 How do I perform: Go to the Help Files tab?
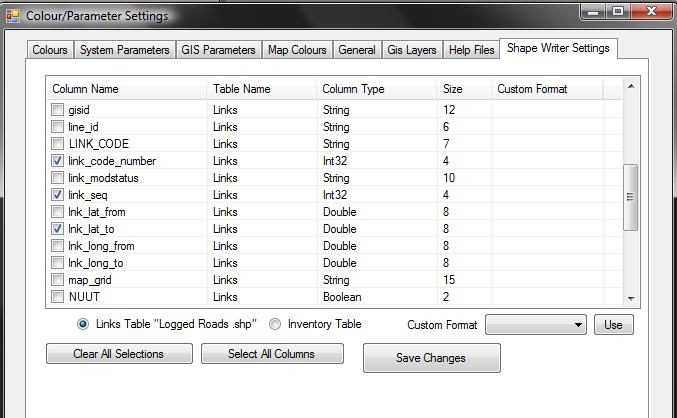[471, 50]
